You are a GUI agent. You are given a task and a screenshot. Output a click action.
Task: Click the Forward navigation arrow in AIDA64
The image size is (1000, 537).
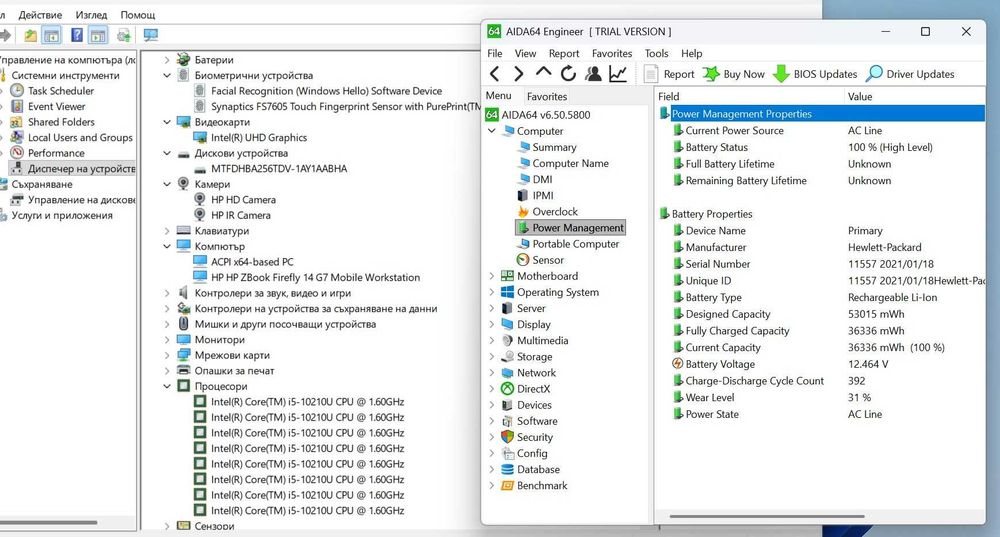(518, 74)
